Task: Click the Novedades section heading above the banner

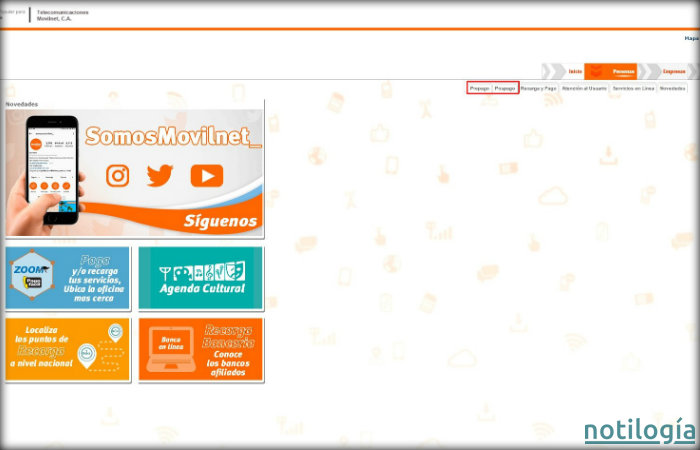Action: click(21, 104)
